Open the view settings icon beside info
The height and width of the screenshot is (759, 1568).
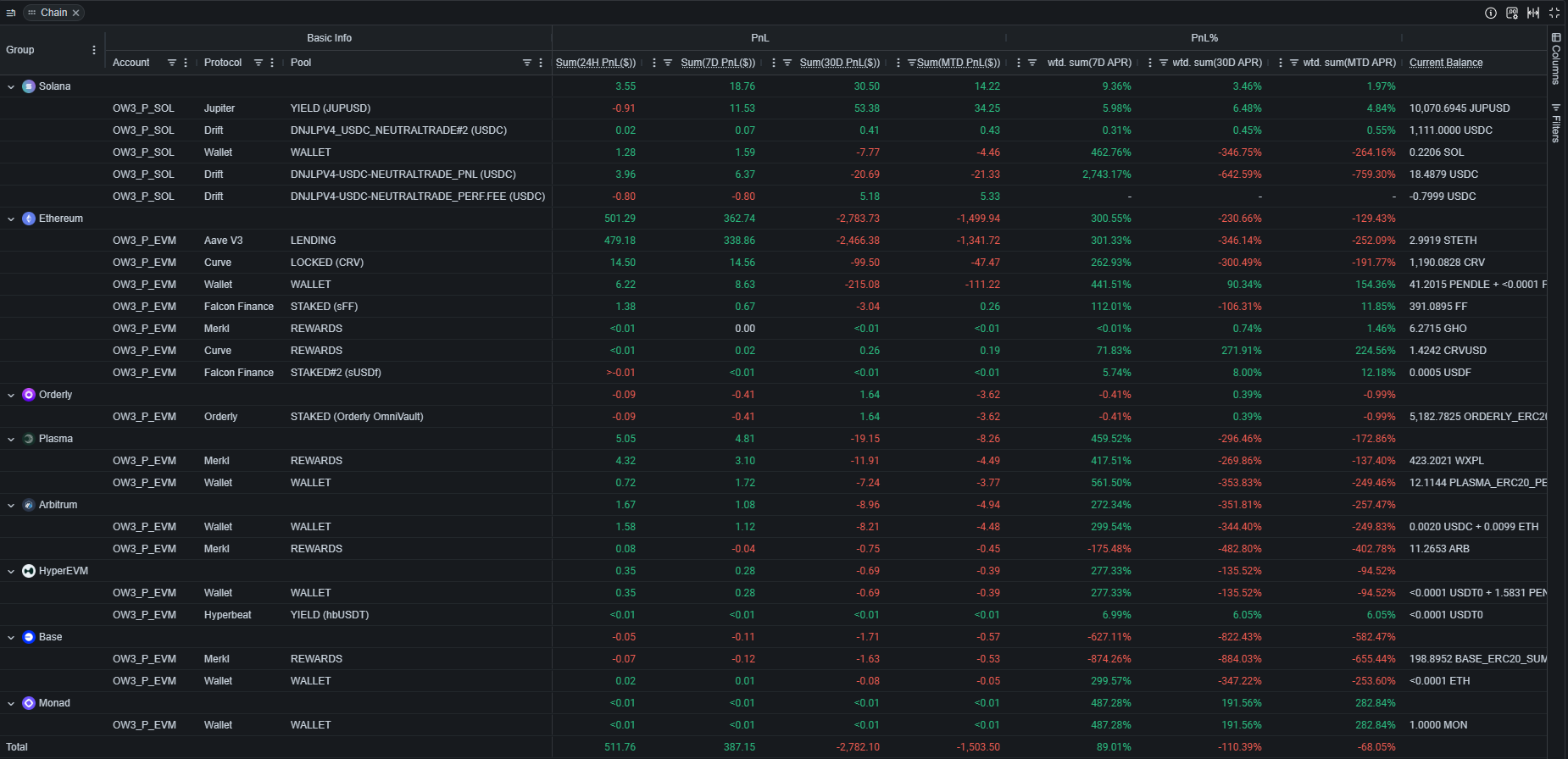pyautogui.click(x=1512, y=13)
